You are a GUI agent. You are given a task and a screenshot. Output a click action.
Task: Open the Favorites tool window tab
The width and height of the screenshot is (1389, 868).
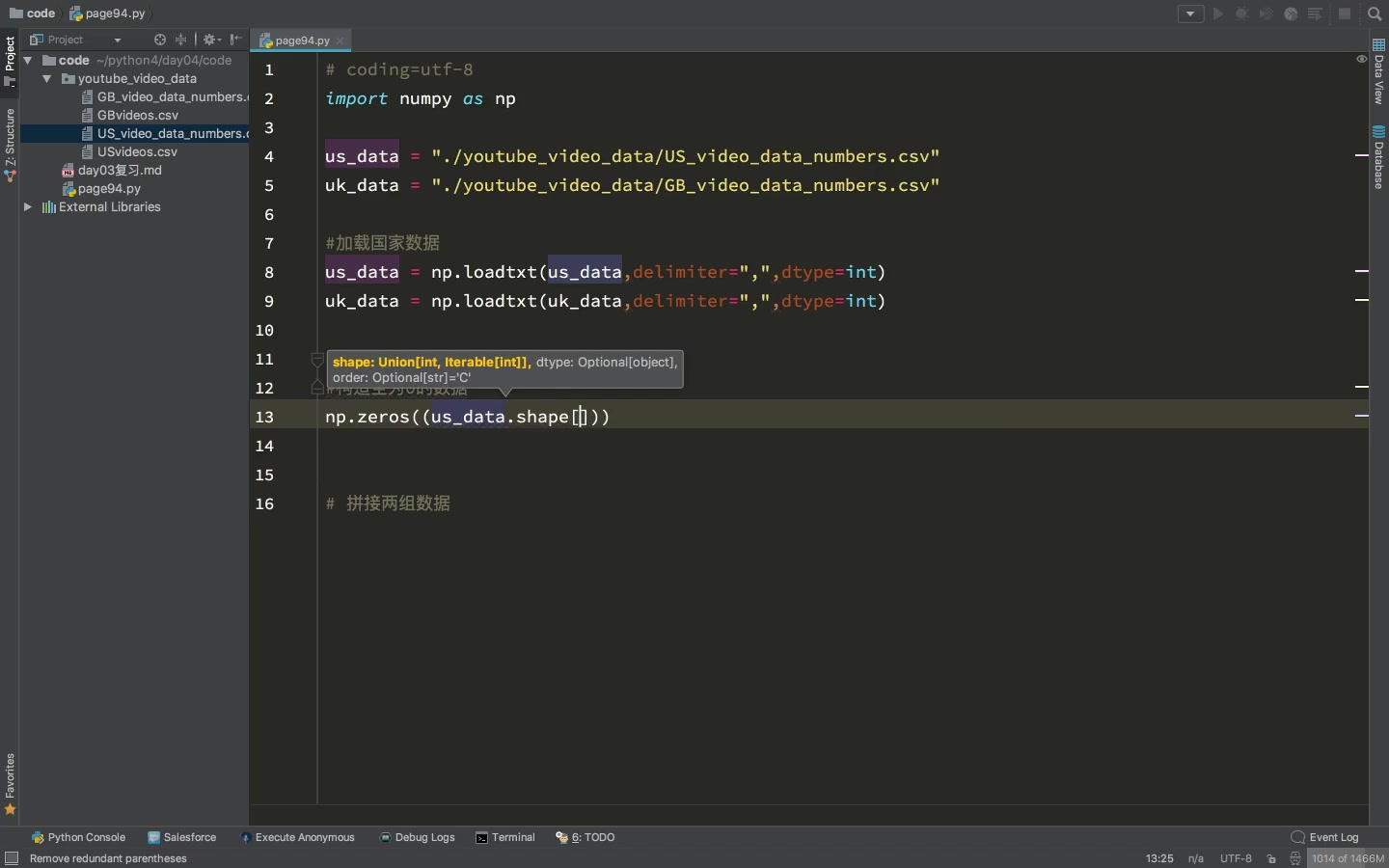(x=10, y=784)
